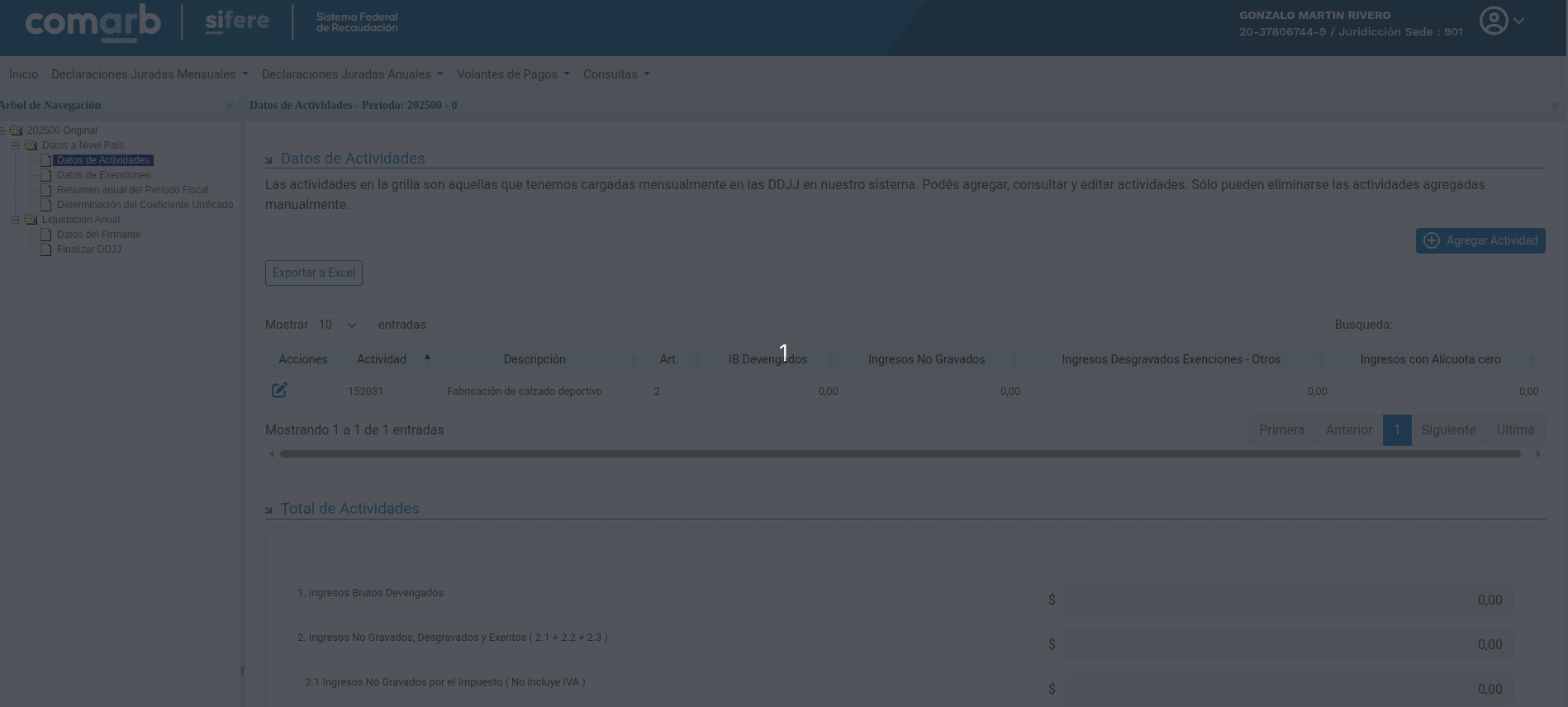Sort by Descripción column arrows
1568x707 pixels.
(x=634, y=359)
